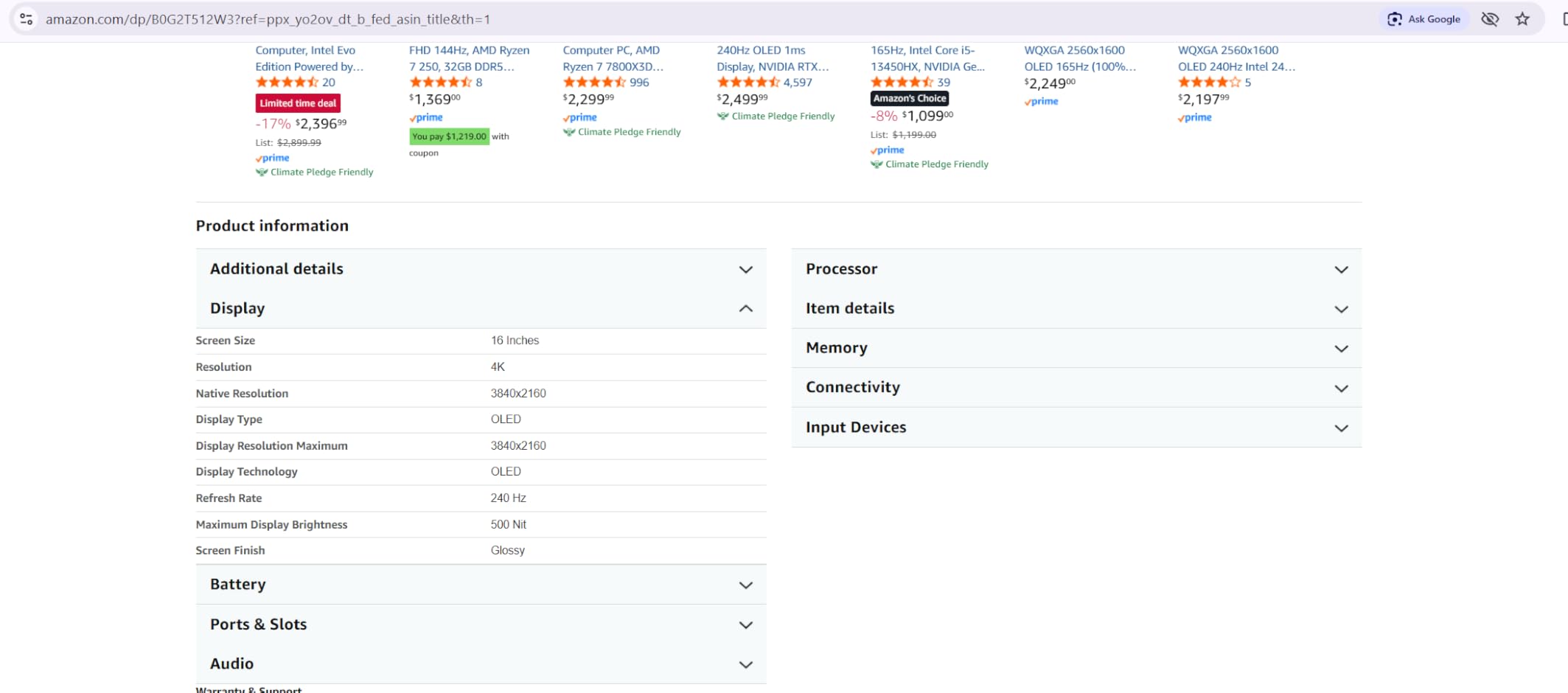Image resolution: width=1568 pixels, height=693 pixels.
Task: Open the AMD Ryzen 7 7800X3D computer link
Action: pyautogui.click(x=613, y=58)
